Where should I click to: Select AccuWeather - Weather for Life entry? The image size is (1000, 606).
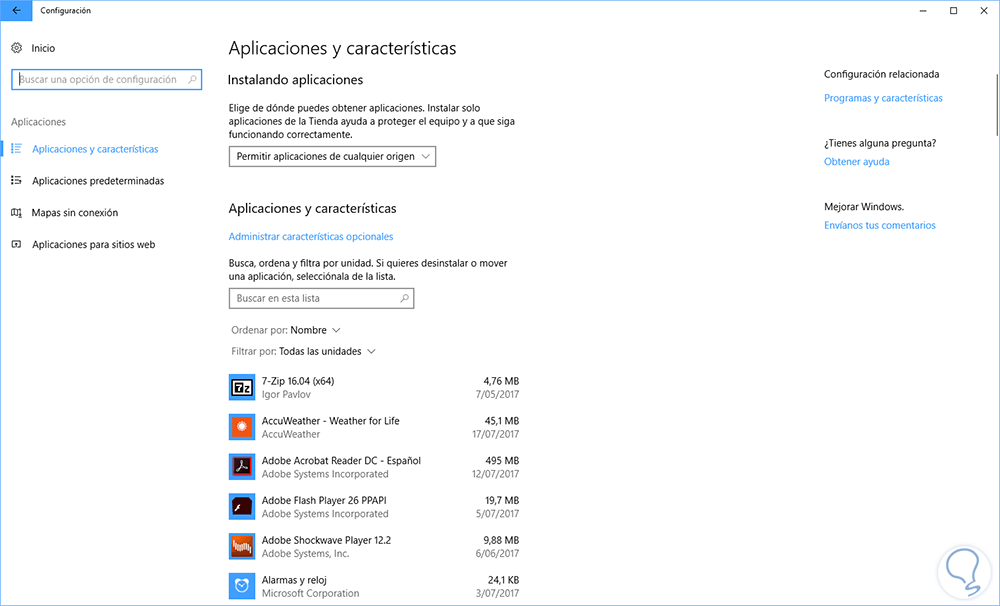374,427
